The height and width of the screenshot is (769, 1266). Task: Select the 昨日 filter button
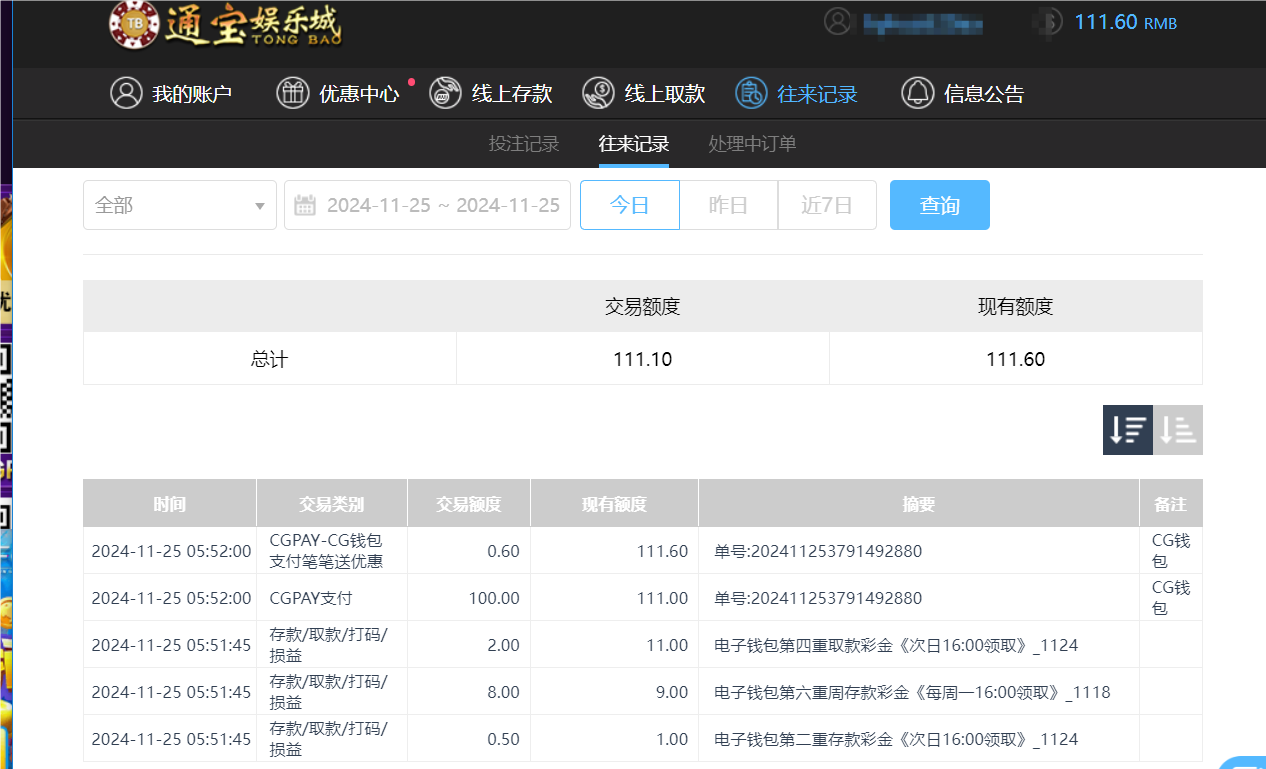(x=728, y=204)
